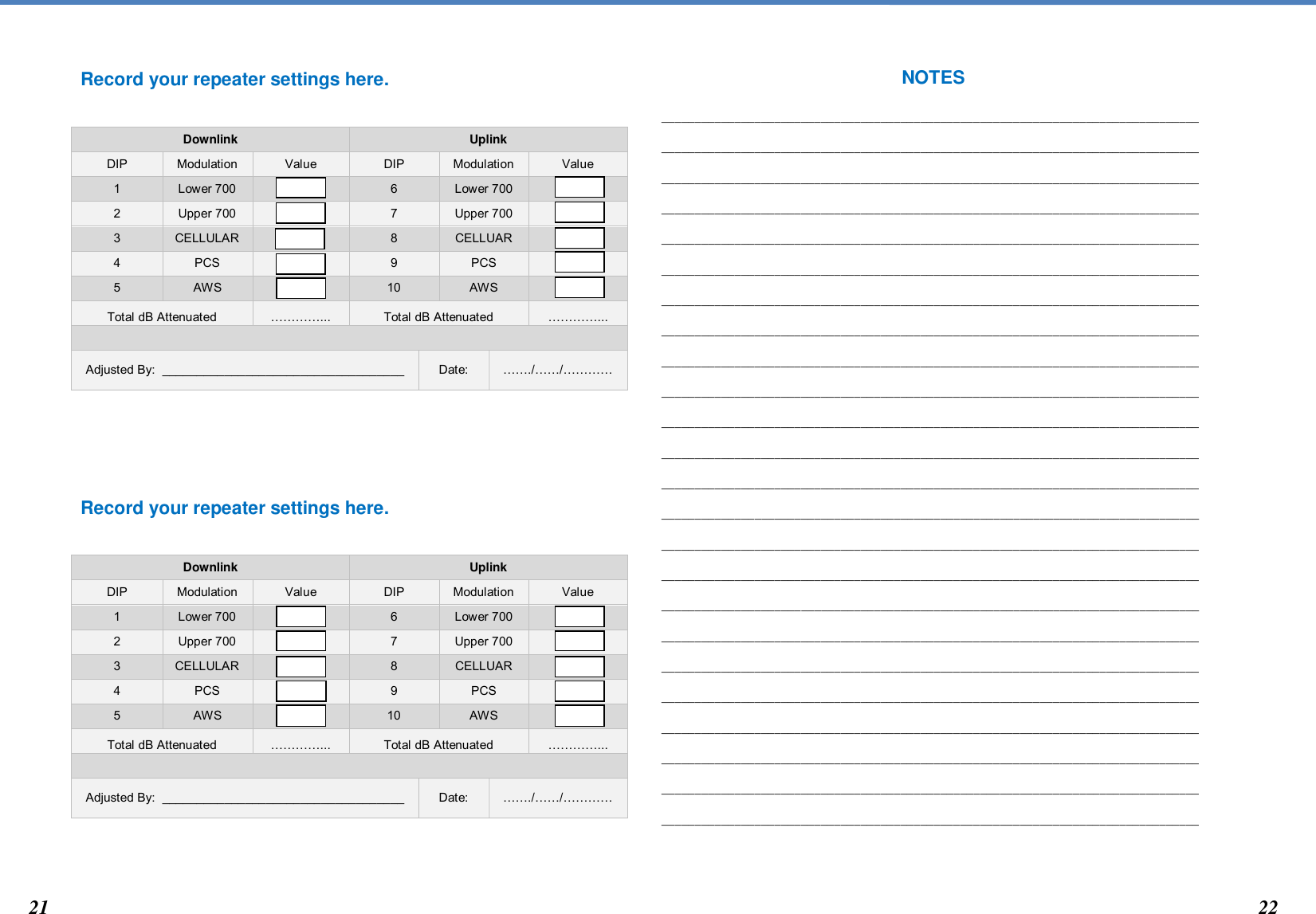
Task: Click PCS downlink value box, top table
Action: point(301,263)
